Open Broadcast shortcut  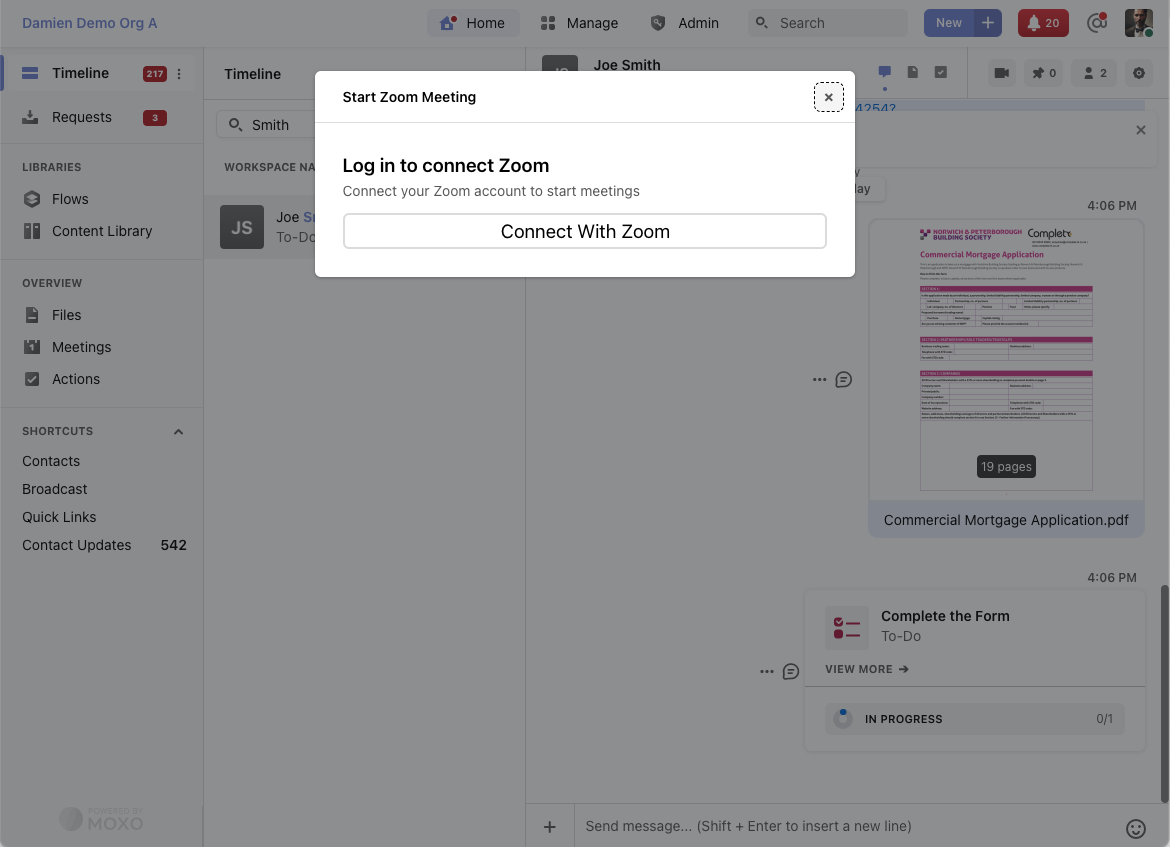[x=54, y=490]
